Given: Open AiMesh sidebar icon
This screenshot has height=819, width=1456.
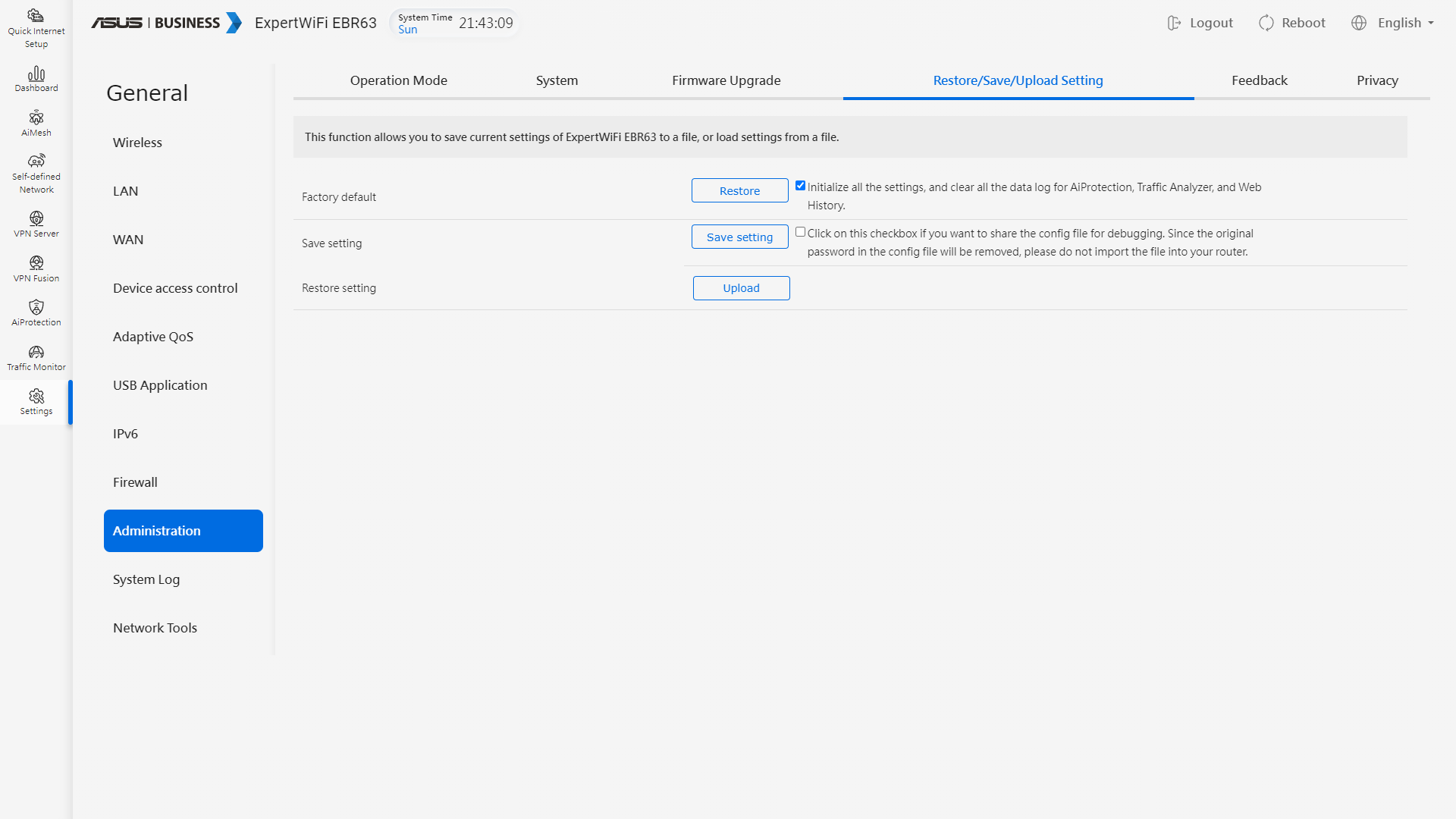Looking at the screenshot, I should pyautogui.click(x=36, y=123).
